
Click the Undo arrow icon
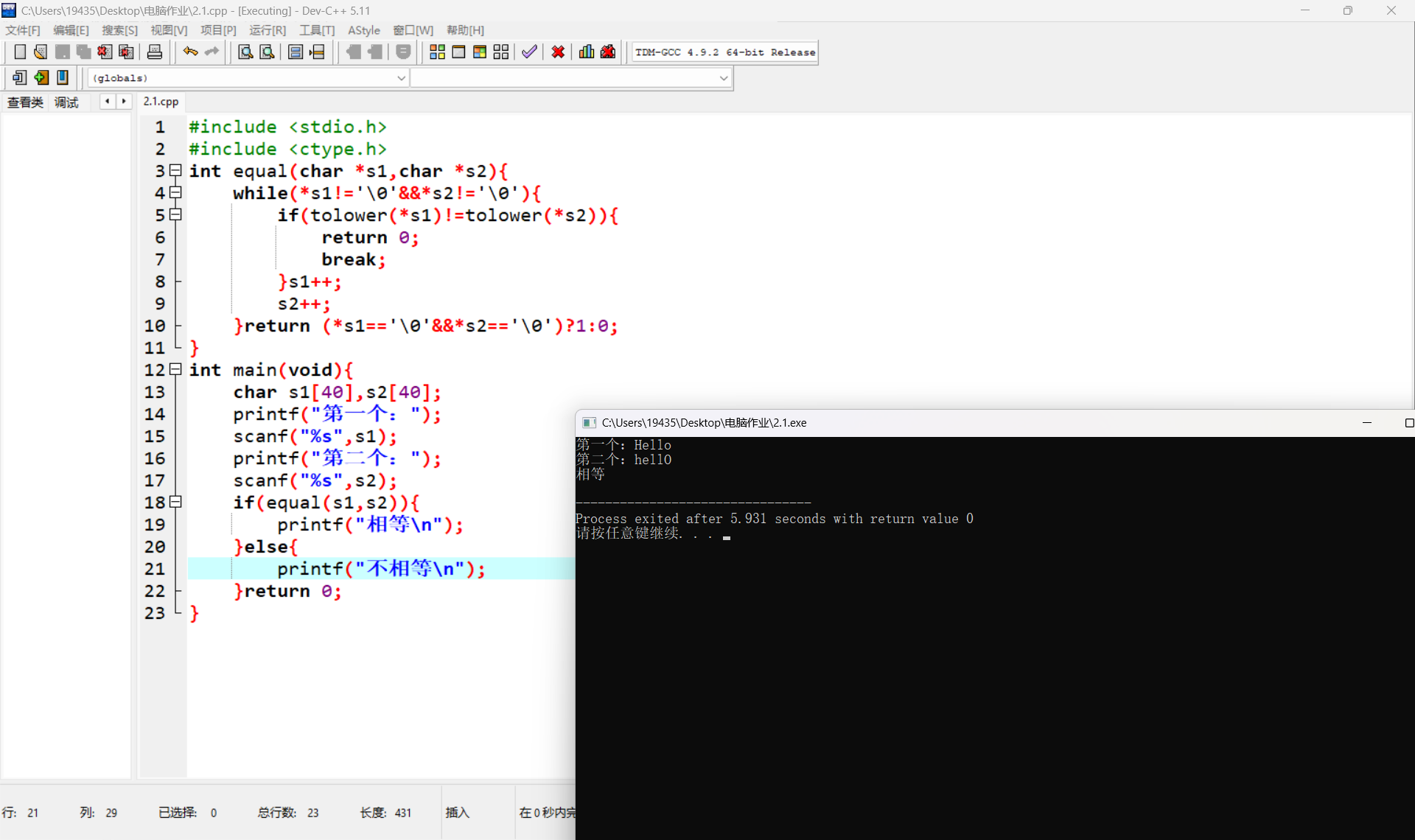(x=190, y=52)
